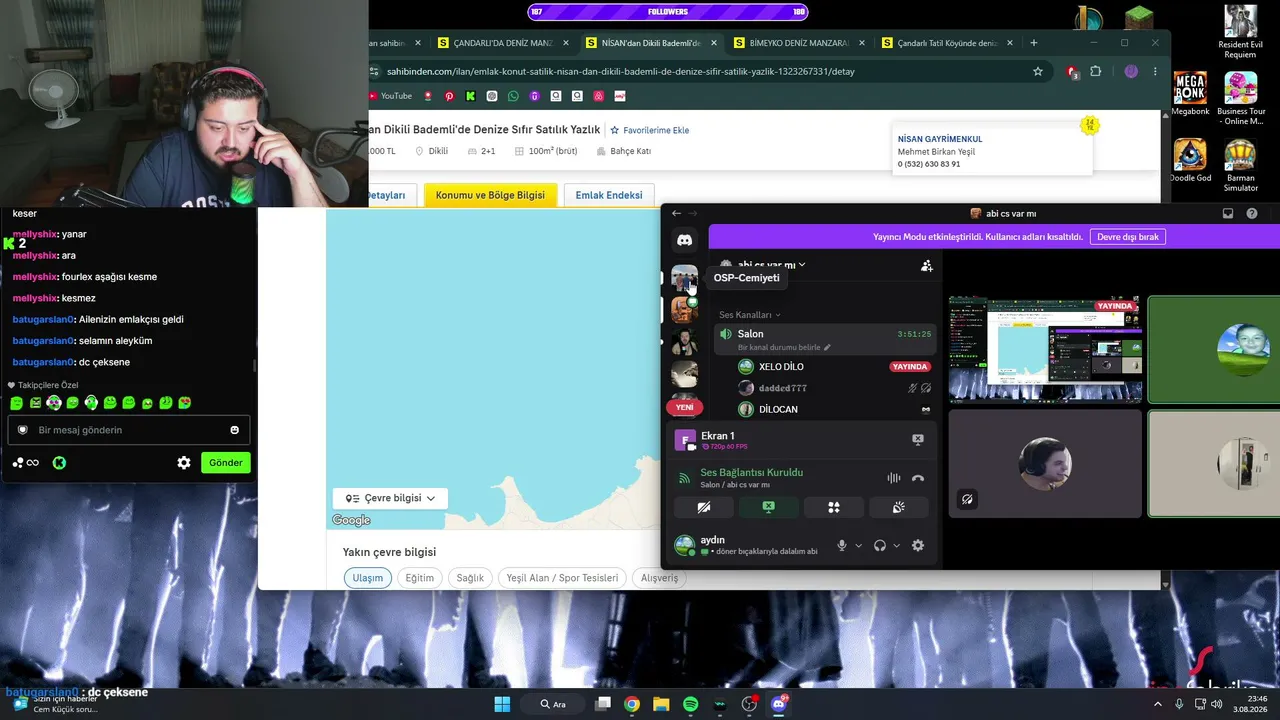
Task: Switch to the ÇANDARLI'DA DENİZ MANZARA tab
Action: (x=502, y=43)
